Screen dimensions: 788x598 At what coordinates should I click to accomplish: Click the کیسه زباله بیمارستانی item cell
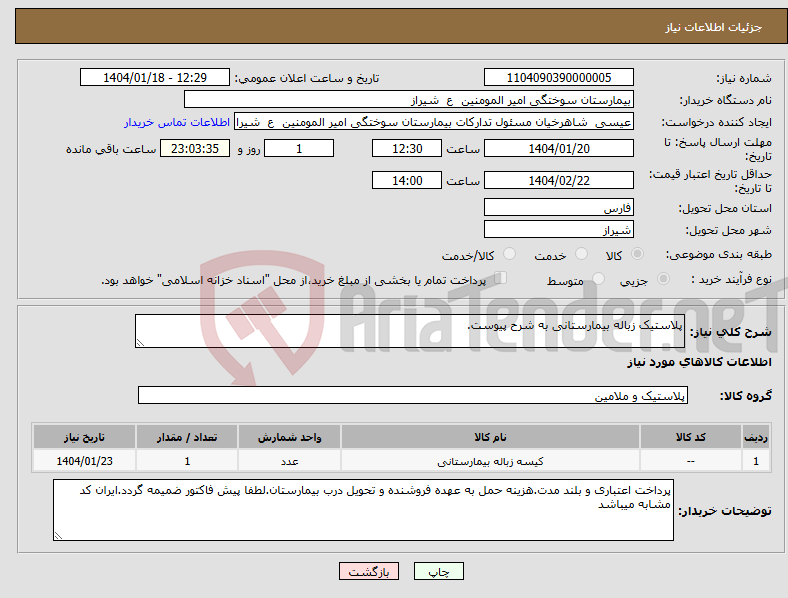coord(490,461)
